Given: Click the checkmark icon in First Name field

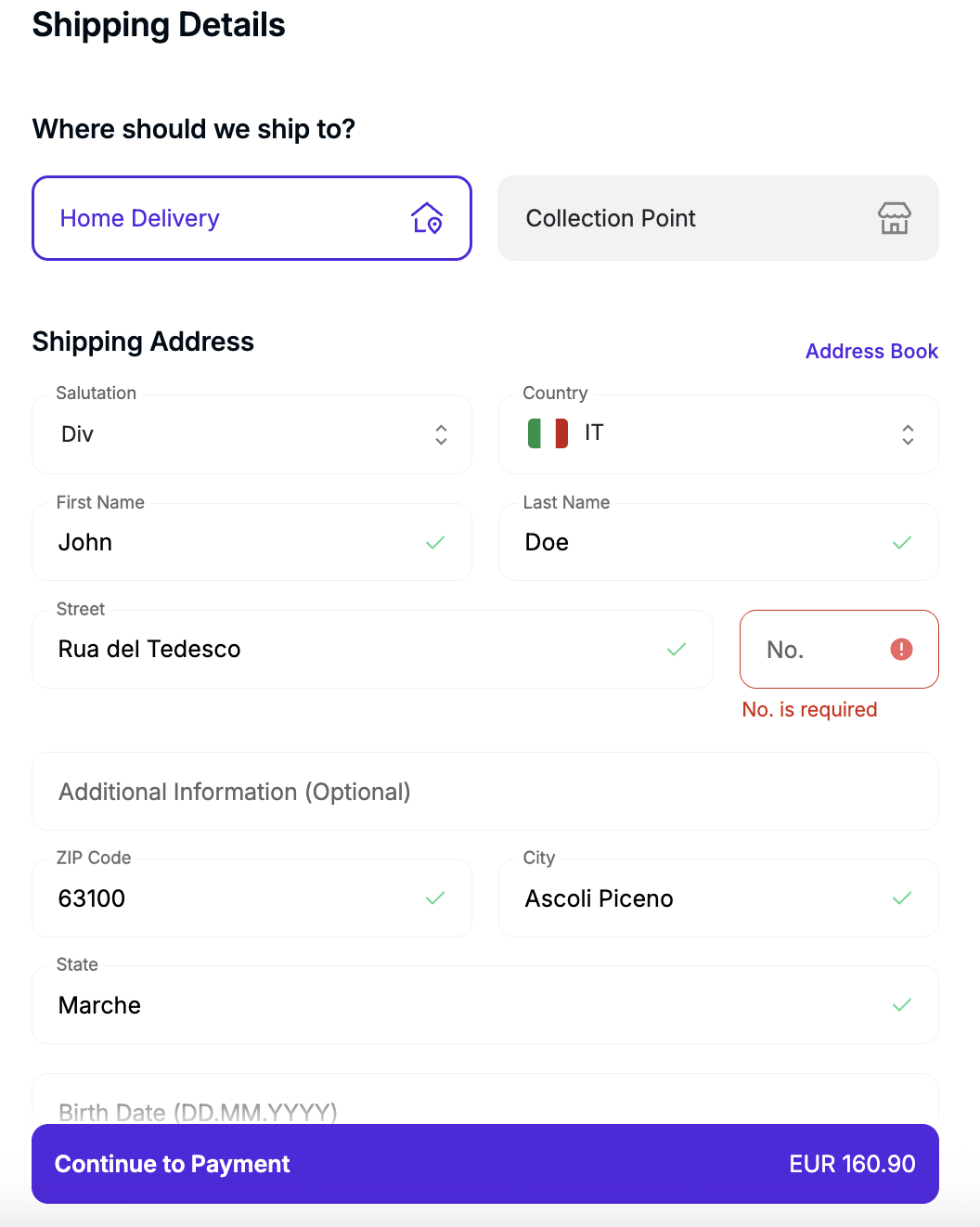Looking at the screenshot, I should click(x=435, y=543).
